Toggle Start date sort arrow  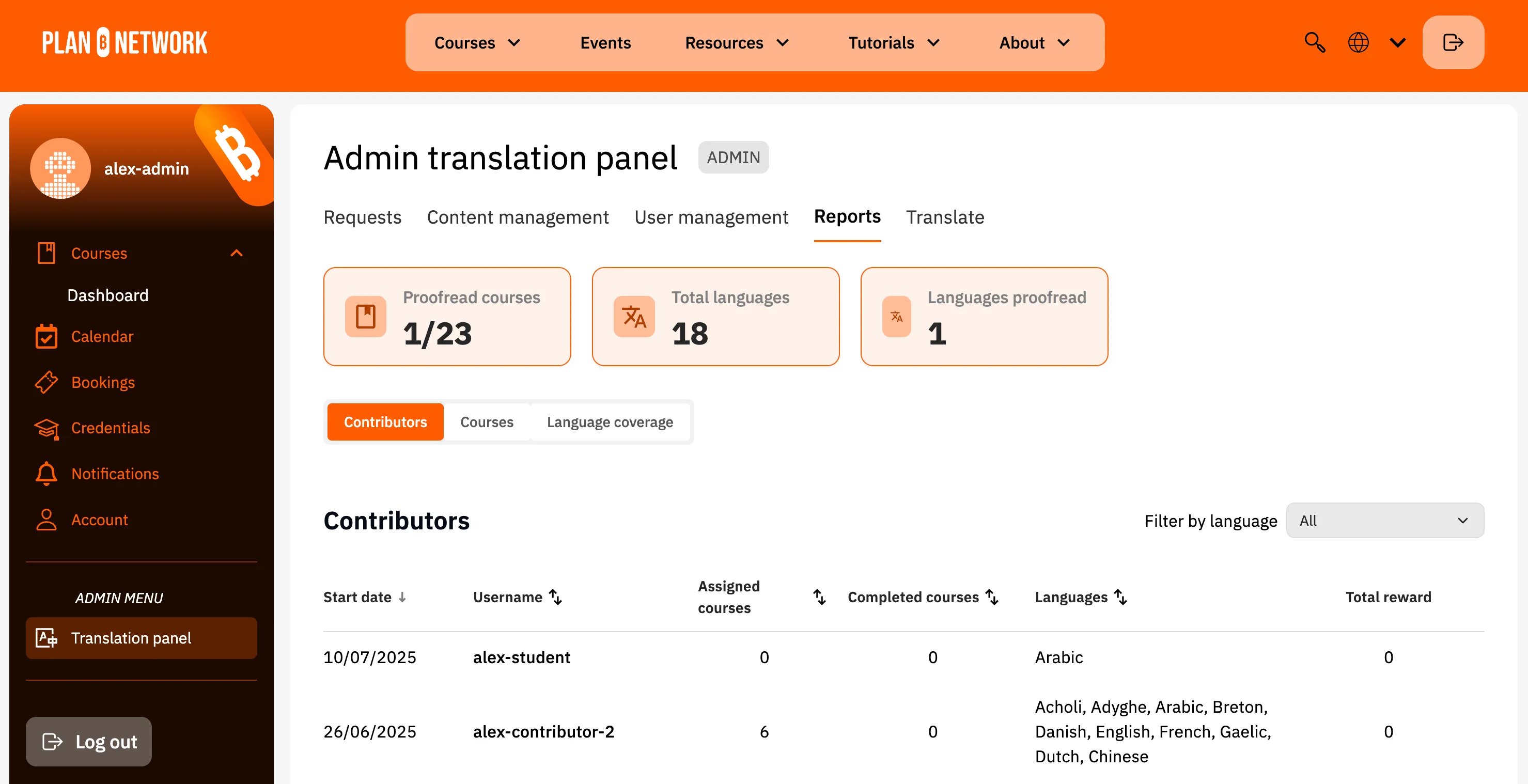402,597
